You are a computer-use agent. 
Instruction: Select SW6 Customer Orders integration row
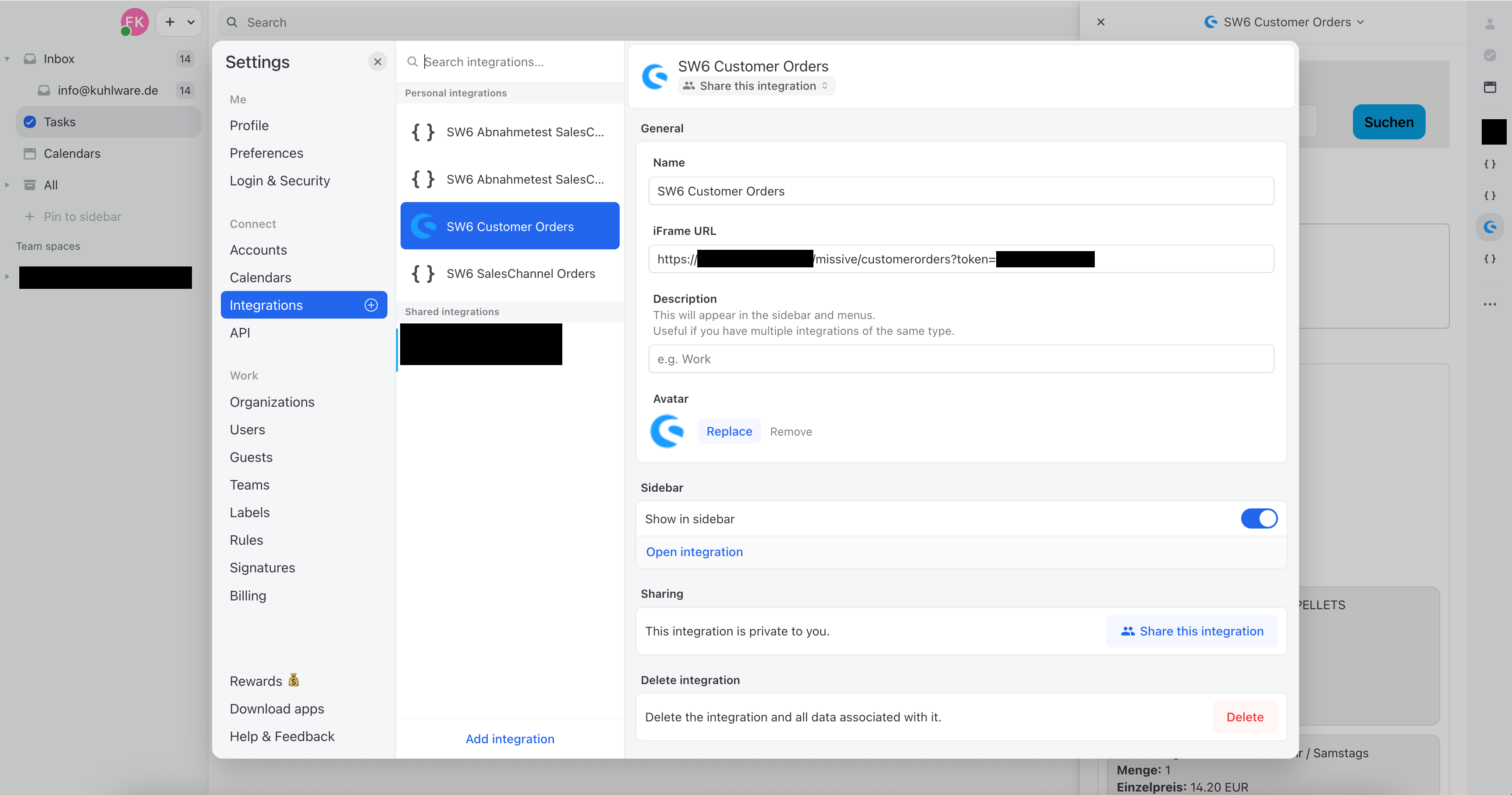click(x=509, y=226)
